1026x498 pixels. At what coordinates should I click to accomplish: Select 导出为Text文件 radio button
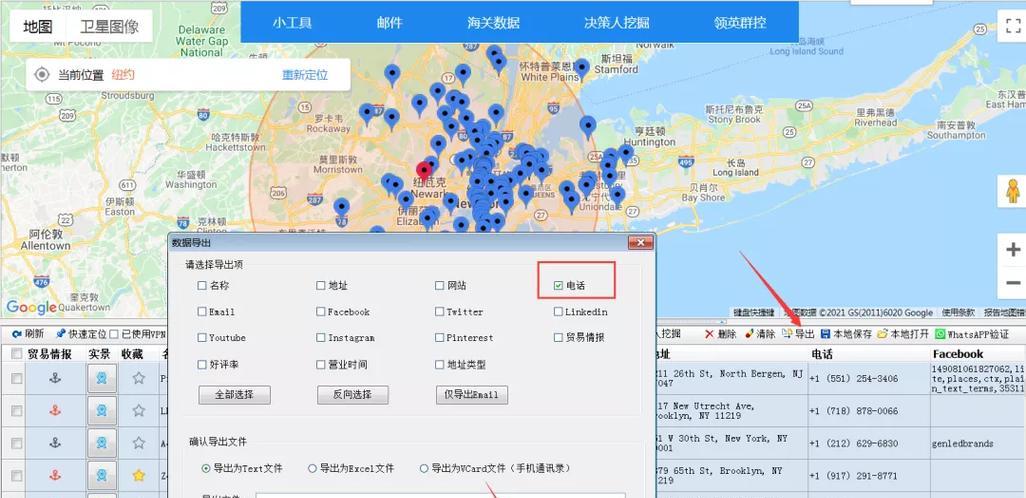click(206, 469)
